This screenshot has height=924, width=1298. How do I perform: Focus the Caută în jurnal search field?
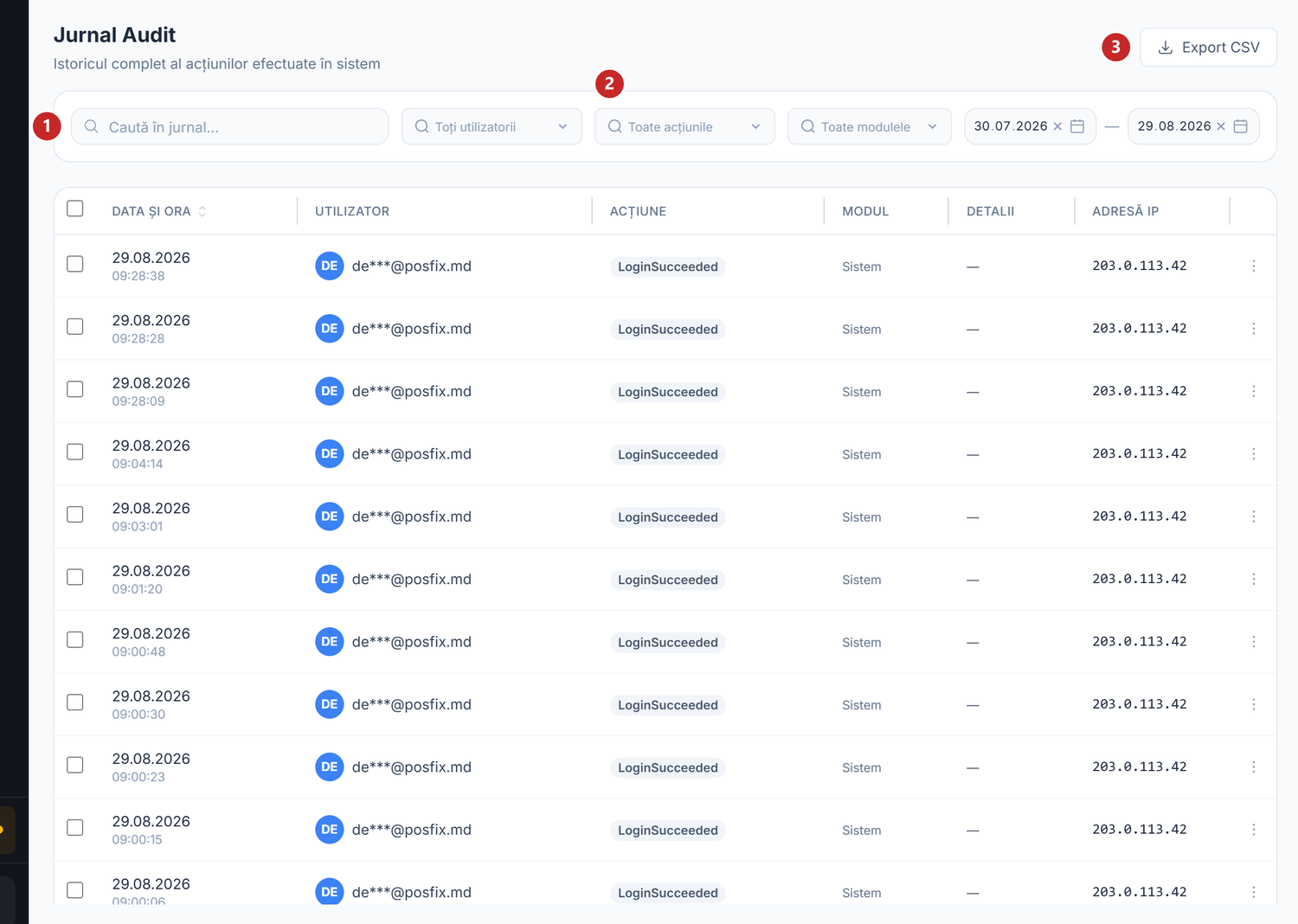(229, 126)
